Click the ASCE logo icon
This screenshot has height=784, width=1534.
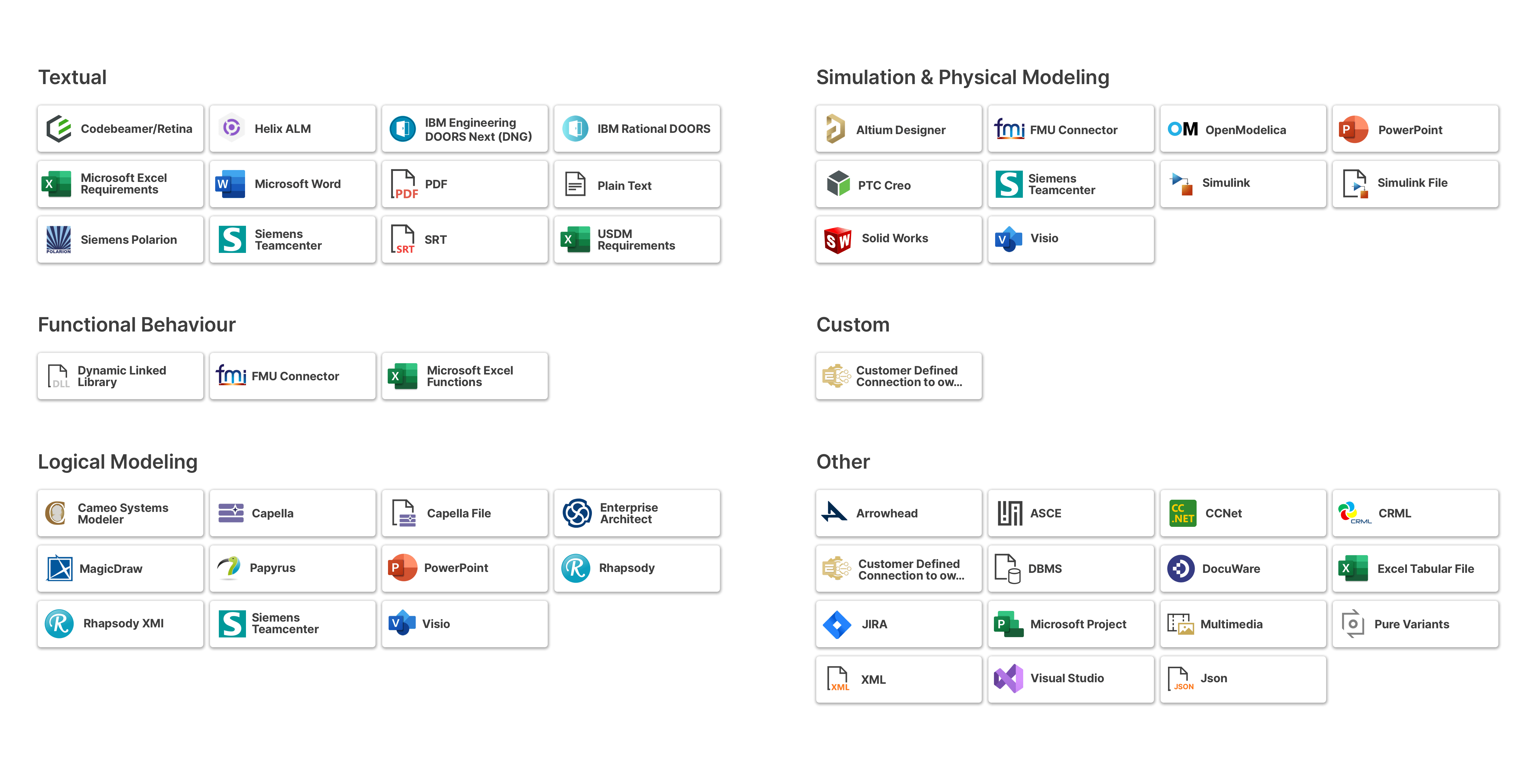[x=1010, y=513]
